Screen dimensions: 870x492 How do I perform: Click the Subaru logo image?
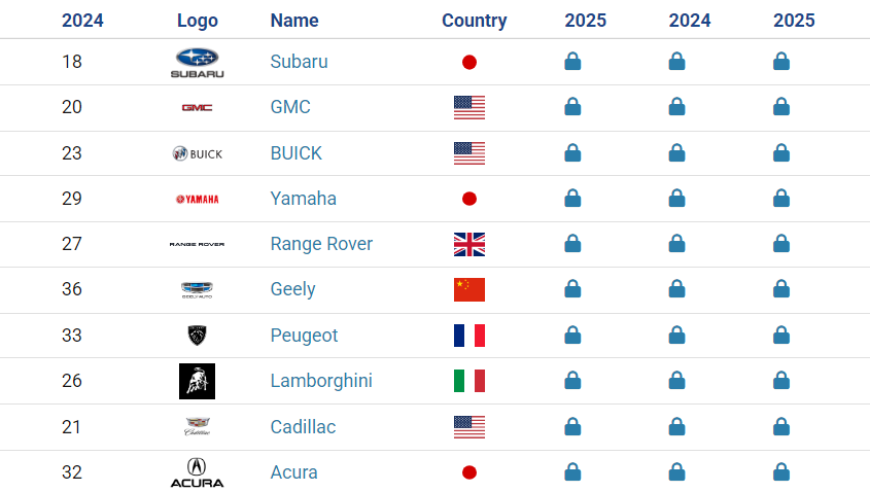click(x=197, y=63)
